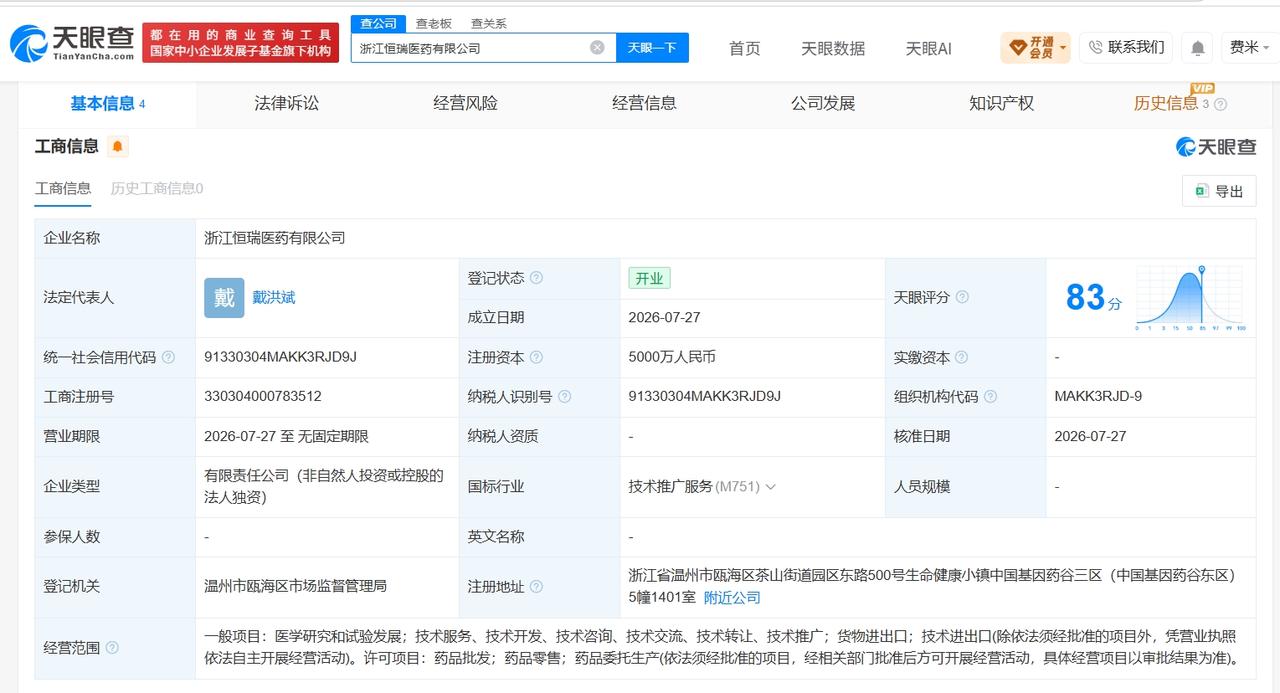Screen dimensions: 1280x693
Task: Select the 5000万人民币 registered capital value
Action: (672, 357)
